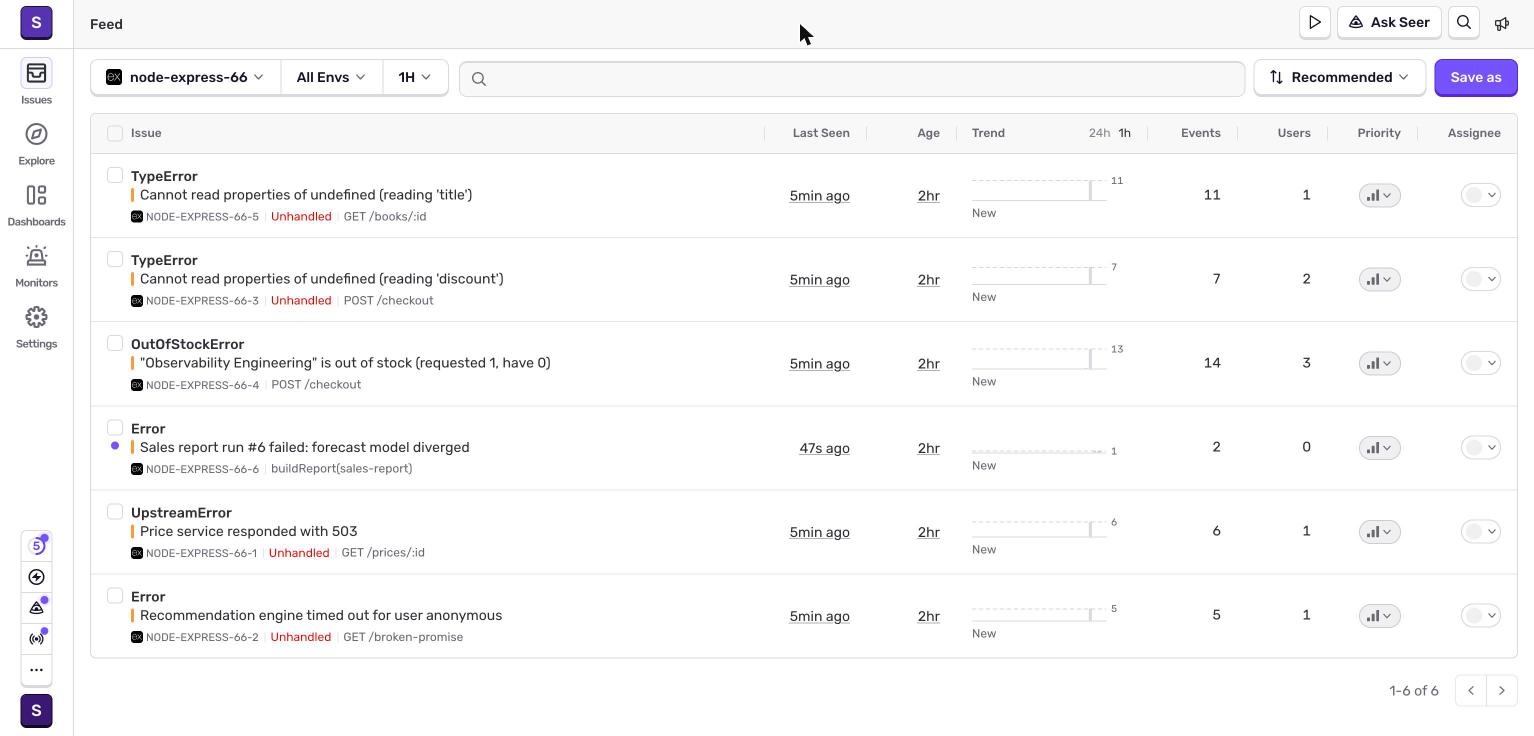Open the Issues sidebar section
Image resolution: width=1534 pixels, height=736 pixels.
36,82
